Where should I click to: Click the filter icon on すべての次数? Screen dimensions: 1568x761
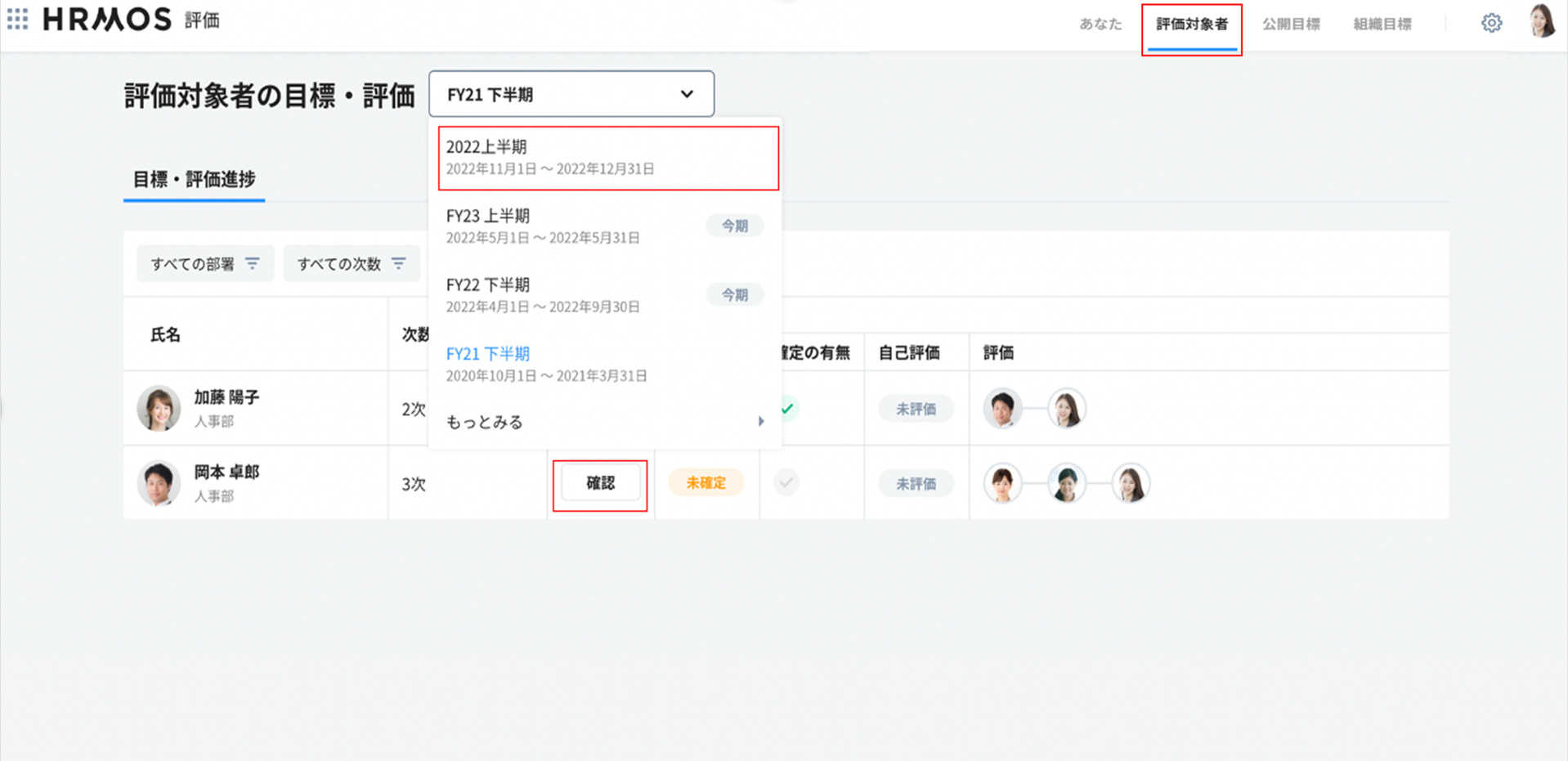(x=399, y=263)
